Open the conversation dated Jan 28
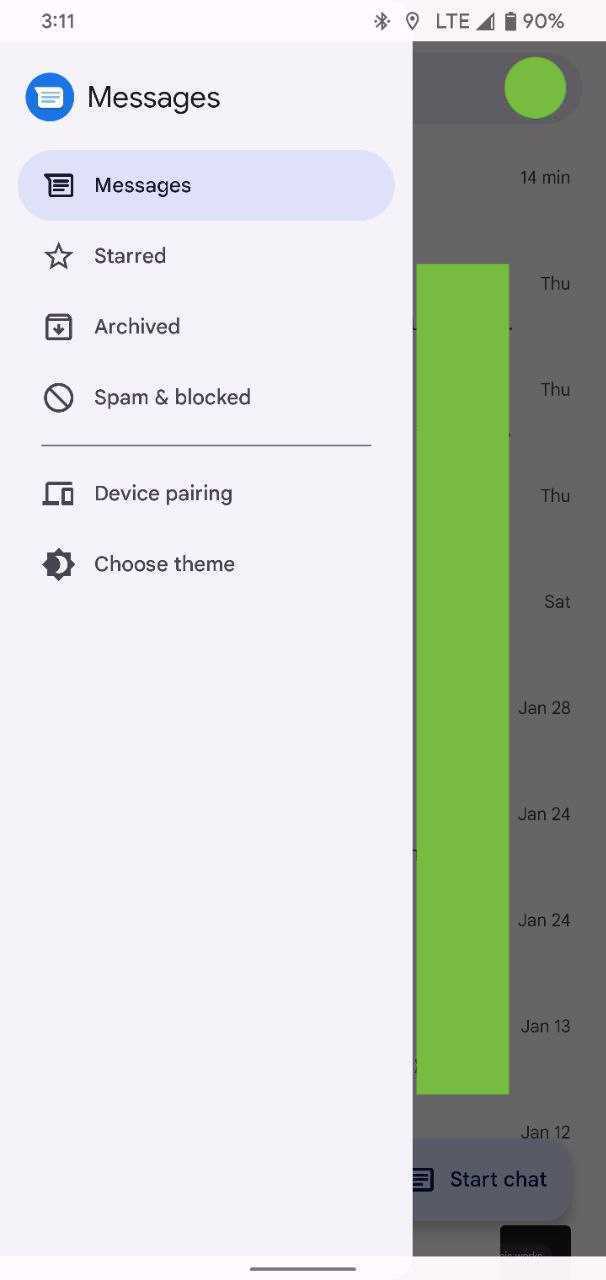Image resolution: width=606 pixels, height=1280 pixels. 544,708
